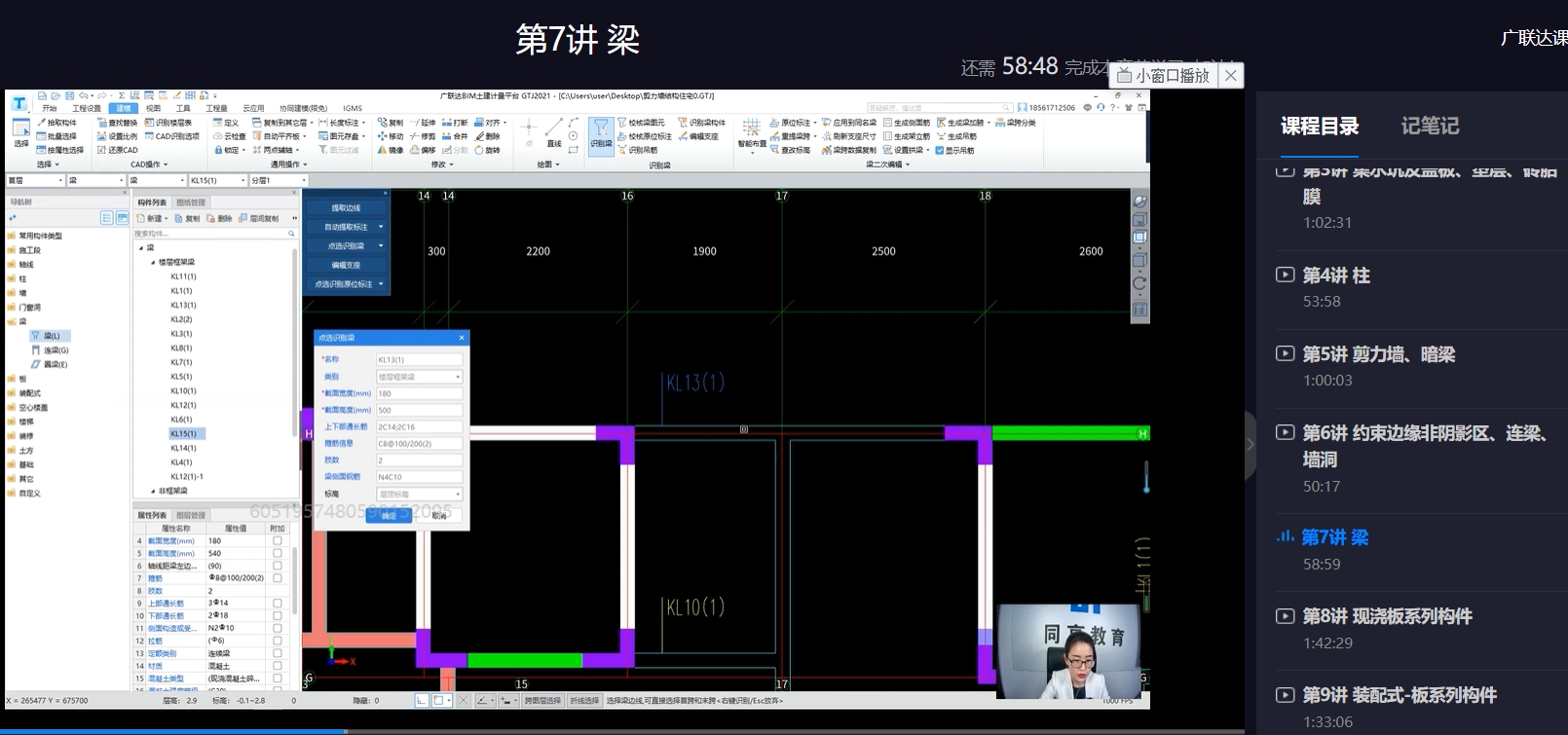The height and width of the screenshot is (735, 1568).
Task: Check the 附加 box for 截面宽度 row
Action: coord(278,540)
